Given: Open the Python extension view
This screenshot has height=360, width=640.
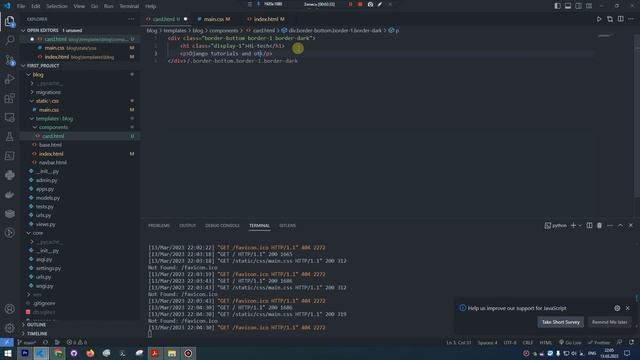Looking at the screenshot, I should coord(10,175).
